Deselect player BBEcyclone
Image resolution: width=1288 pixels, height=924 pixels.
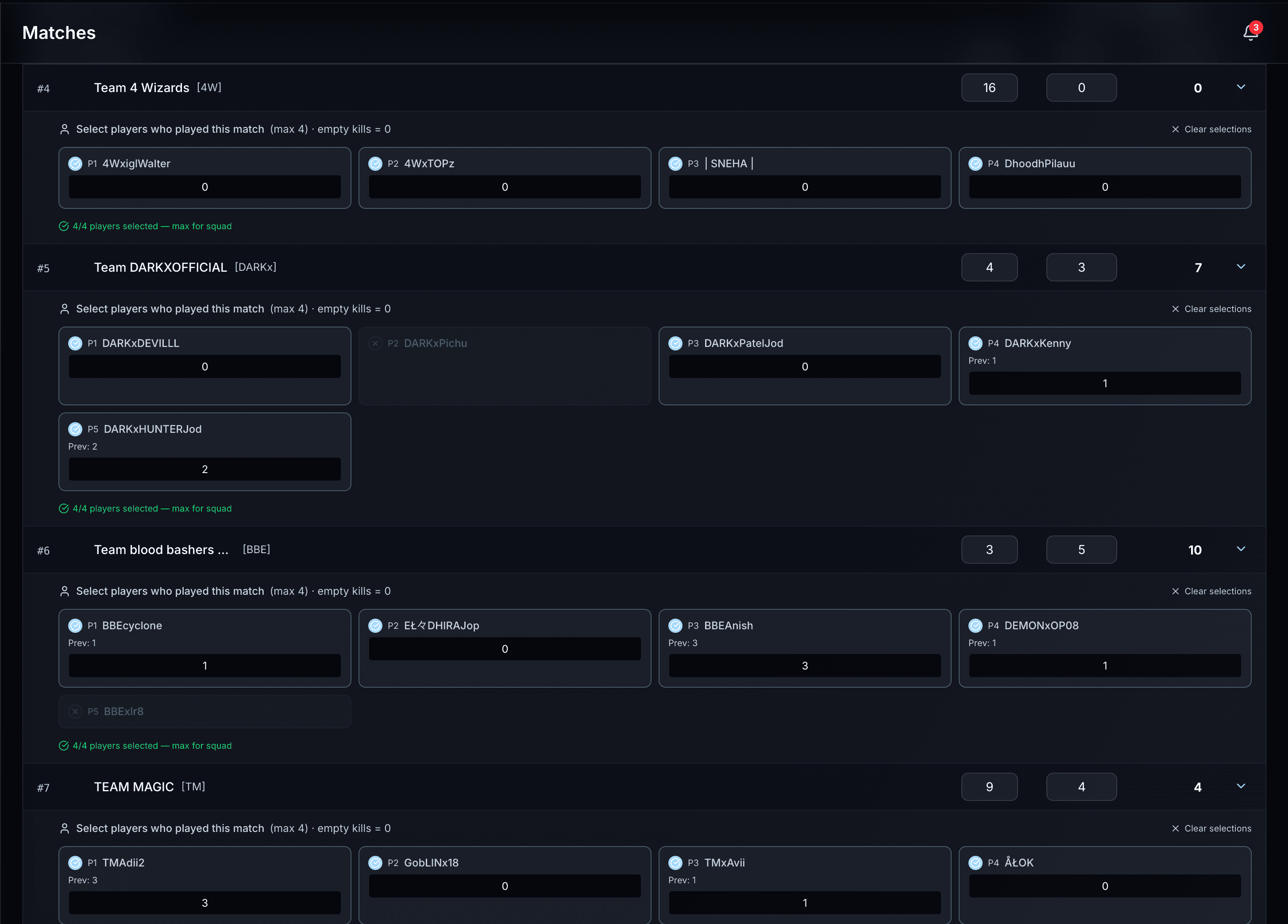(x=75, y=625)
